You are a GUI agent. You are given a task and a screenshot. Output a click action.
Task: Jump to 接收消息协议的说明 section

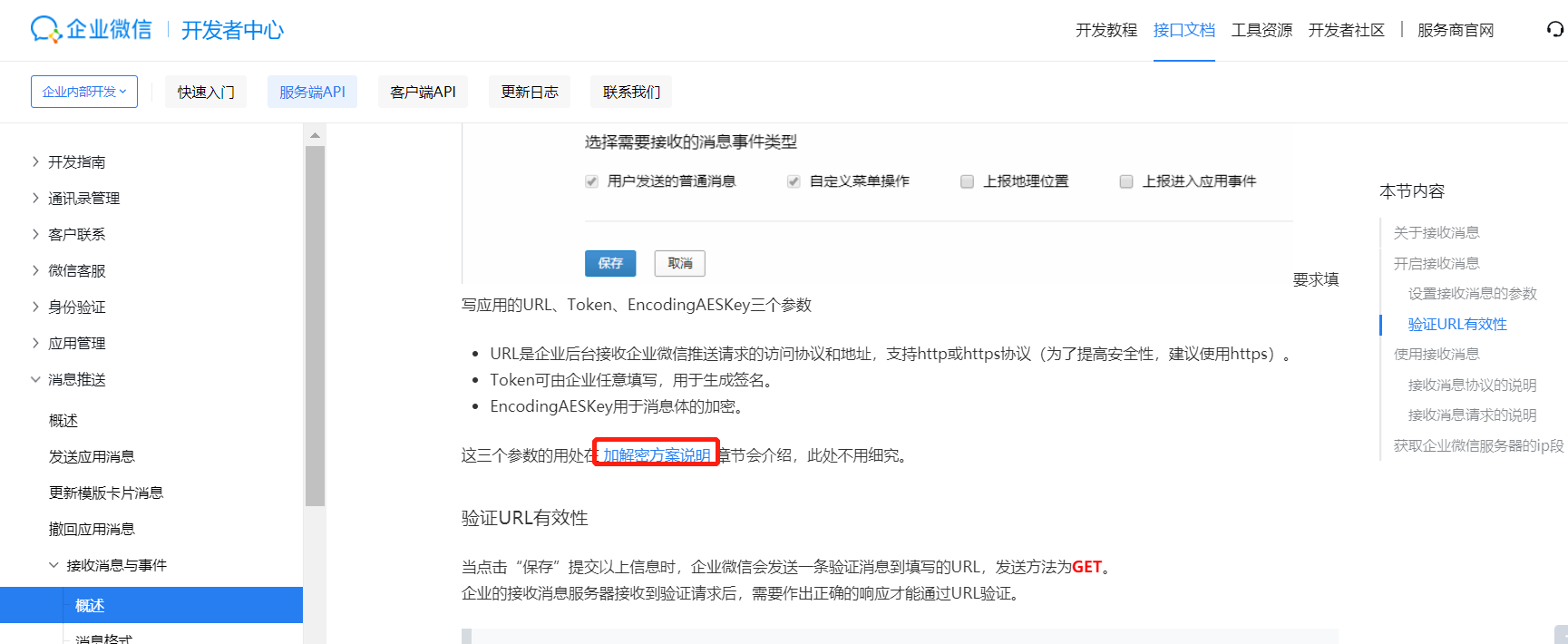[1473, 385]
